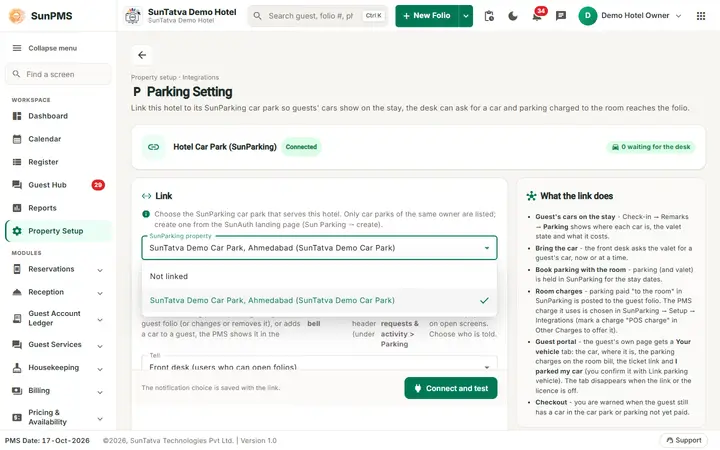Click the Connected status badge

(x=301, y=147)
